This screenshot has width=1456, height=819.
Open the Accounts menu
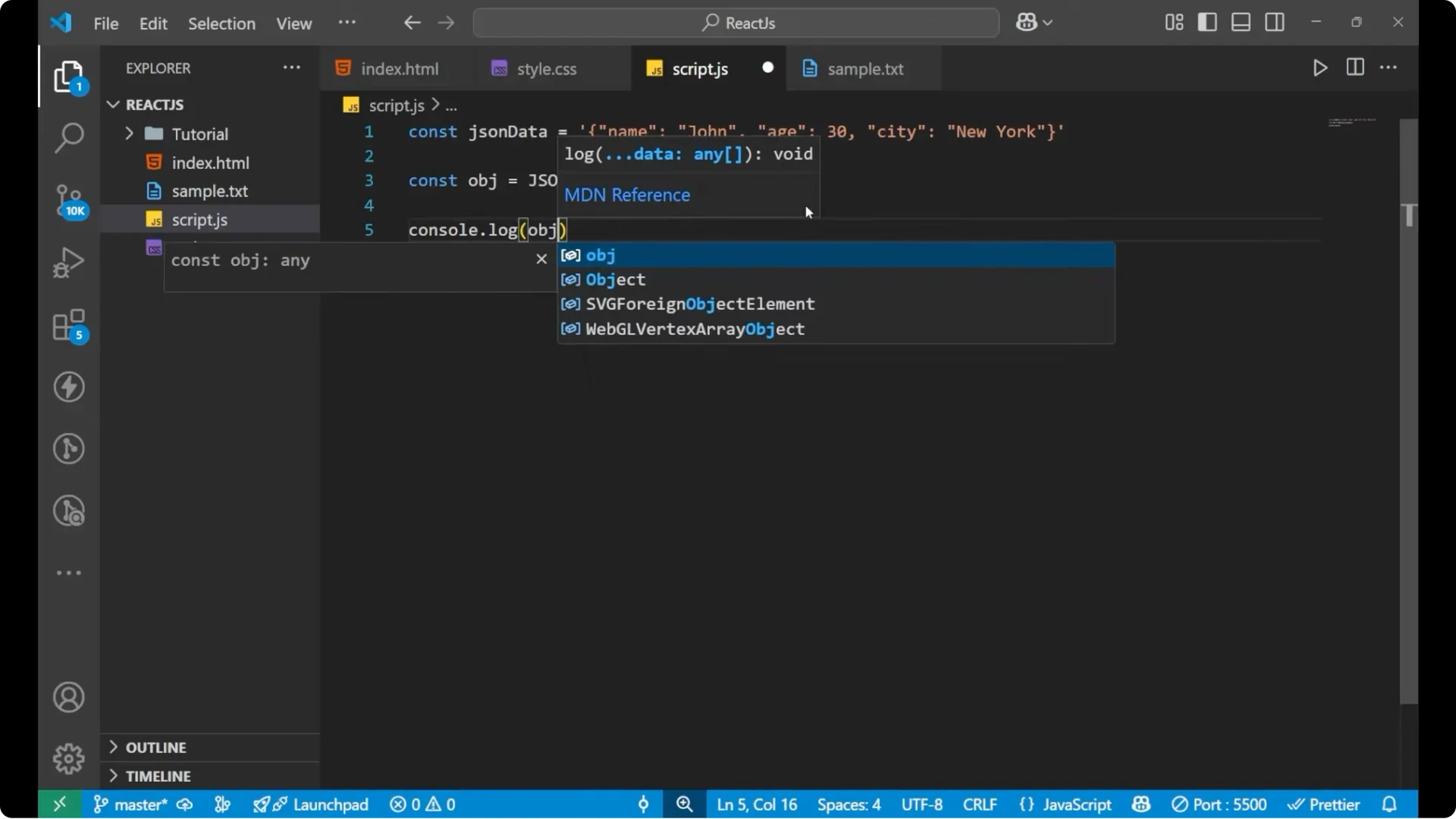point(69,697)
